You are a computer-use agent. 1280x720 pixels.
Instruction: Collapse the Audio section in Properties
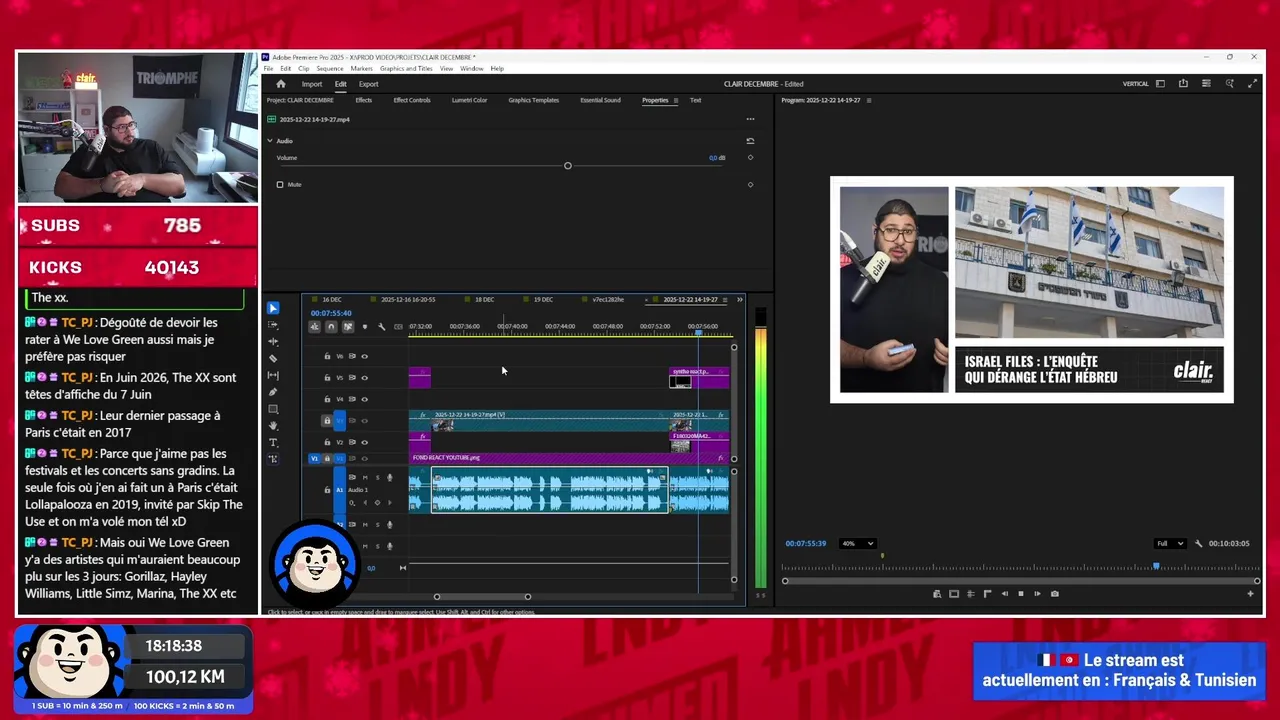click(270, 141)
